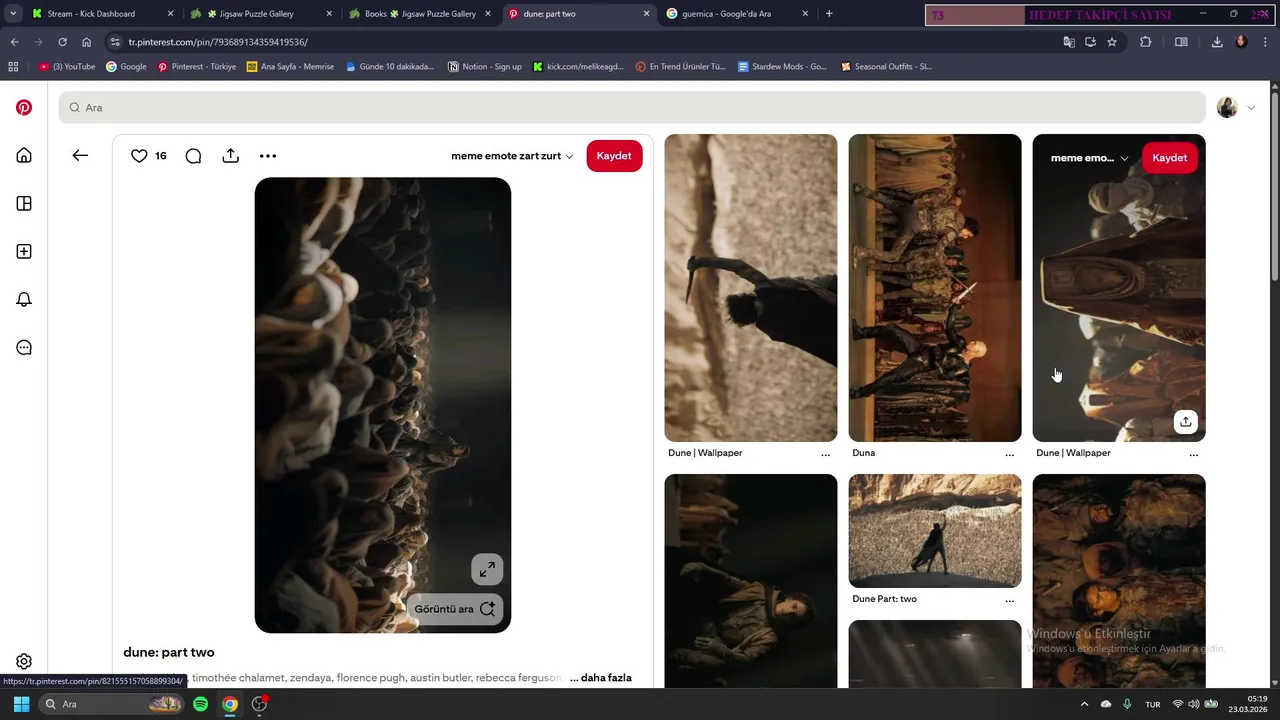Switch to Stream - Kick Dashboard tab
Image resolution: width=1280 pixels, height=720 pixels.
102,14
